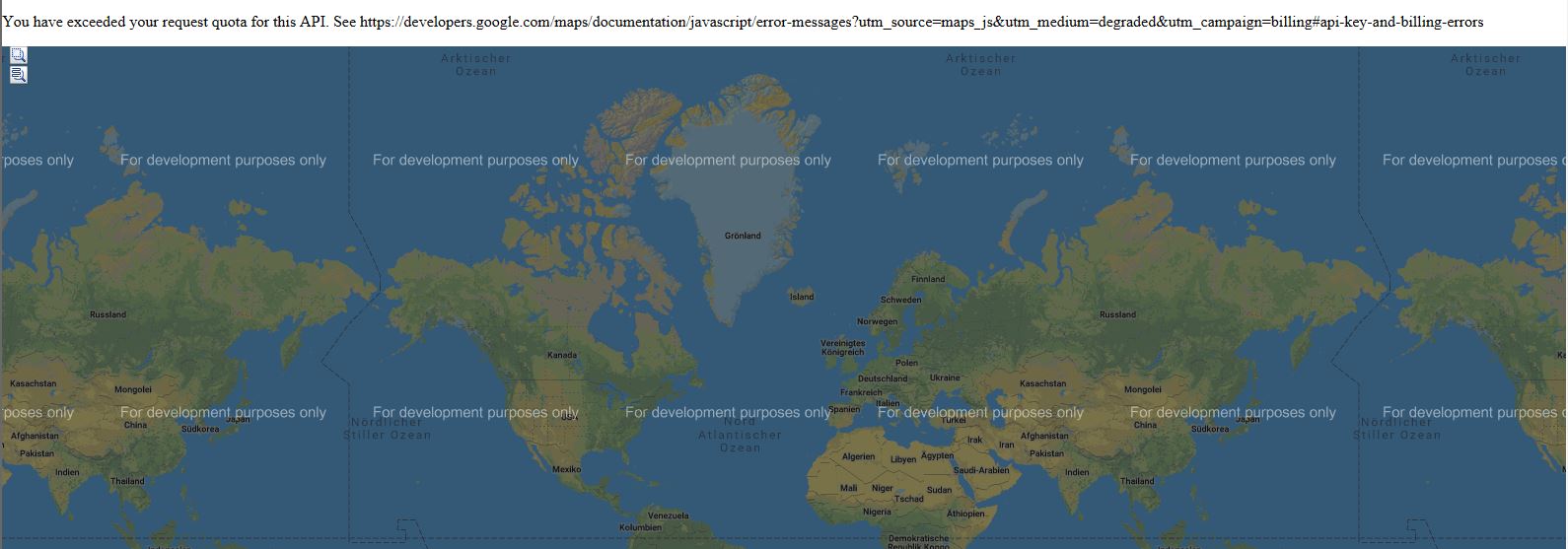
Task: Click the Äthiopien country label
Action: click(x=965, y=514)
